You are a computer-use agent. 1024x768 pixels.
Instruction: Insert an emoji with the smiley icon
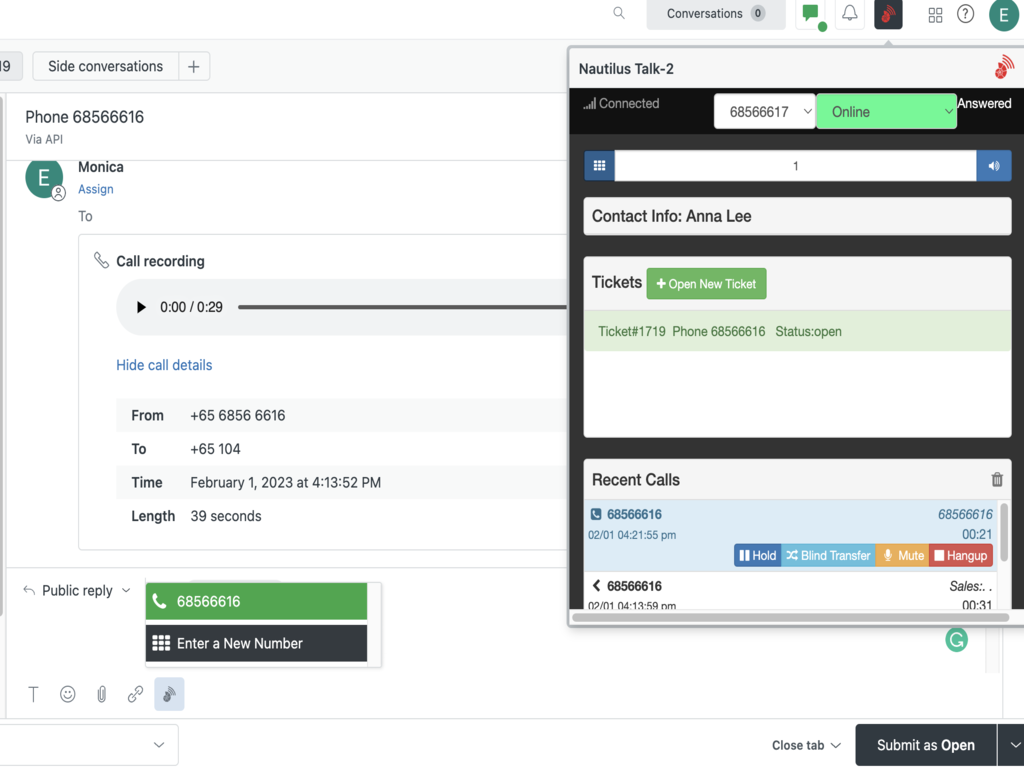coord(68,694)
